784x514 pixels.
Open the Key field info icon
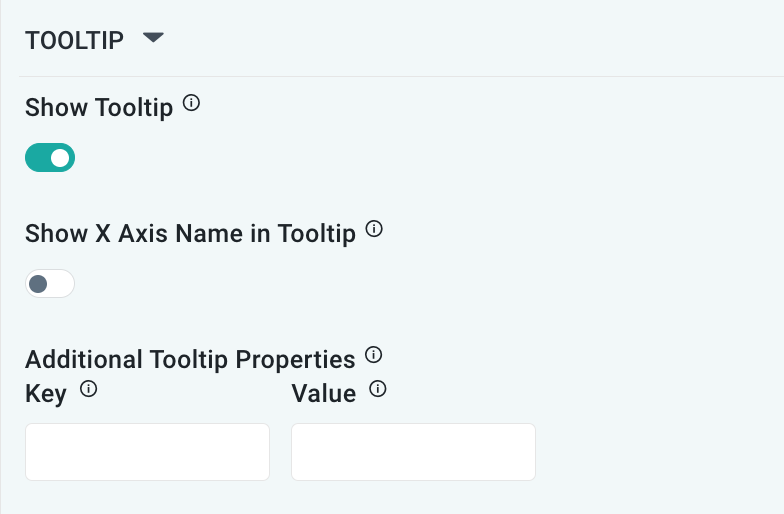88,390
